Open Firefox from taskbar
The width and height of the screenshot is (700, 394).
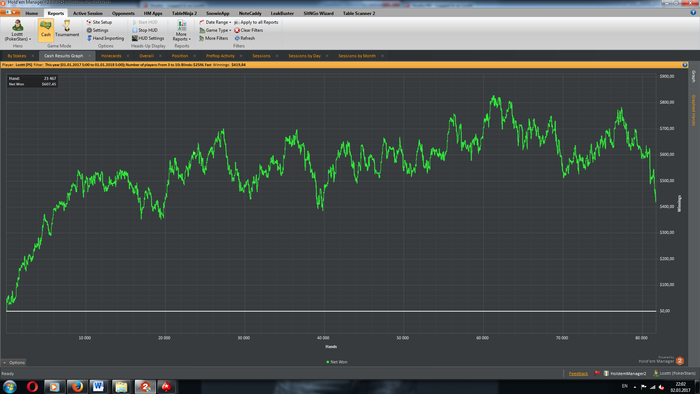[x=77, y=386]
